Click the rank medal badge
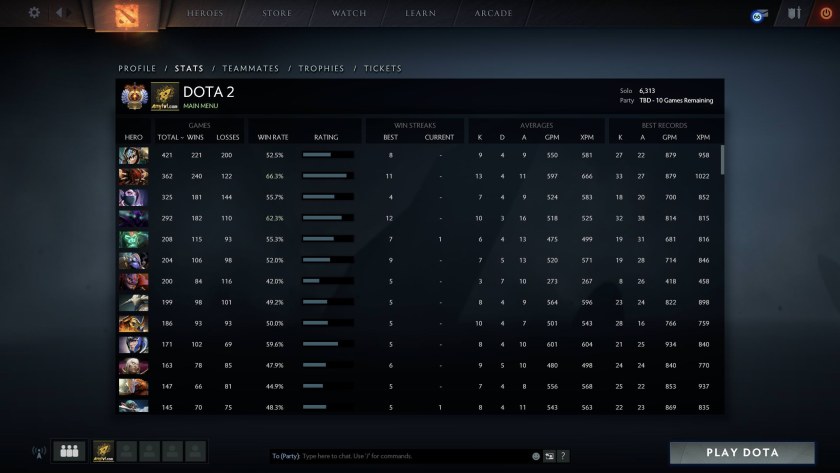 tap(134, 96)
